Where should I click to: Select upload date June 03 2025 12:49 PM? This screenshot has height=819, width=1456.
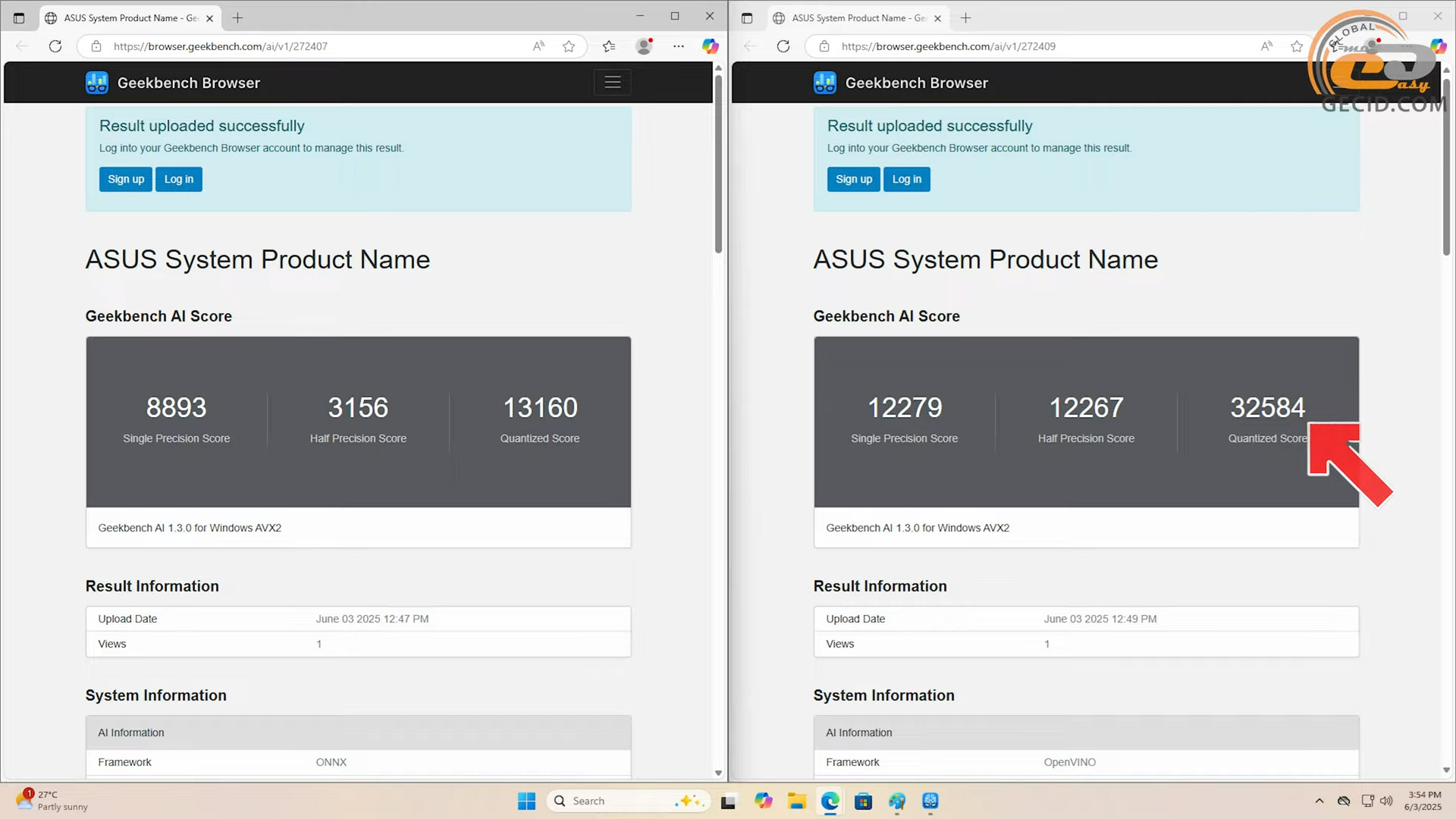(1100, 619)
